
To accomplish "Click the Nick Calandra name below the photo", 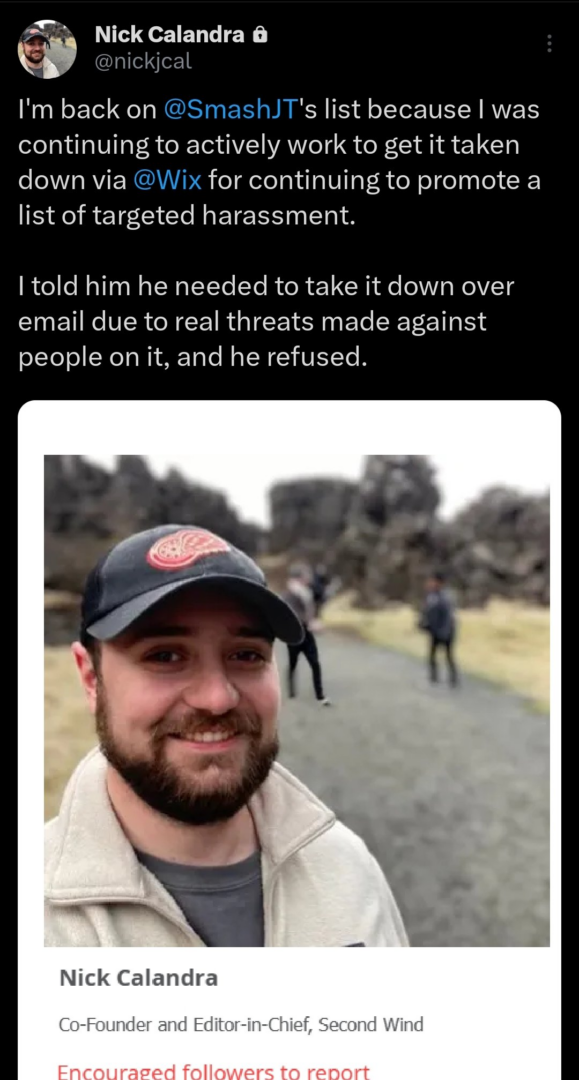I will 138,977.
